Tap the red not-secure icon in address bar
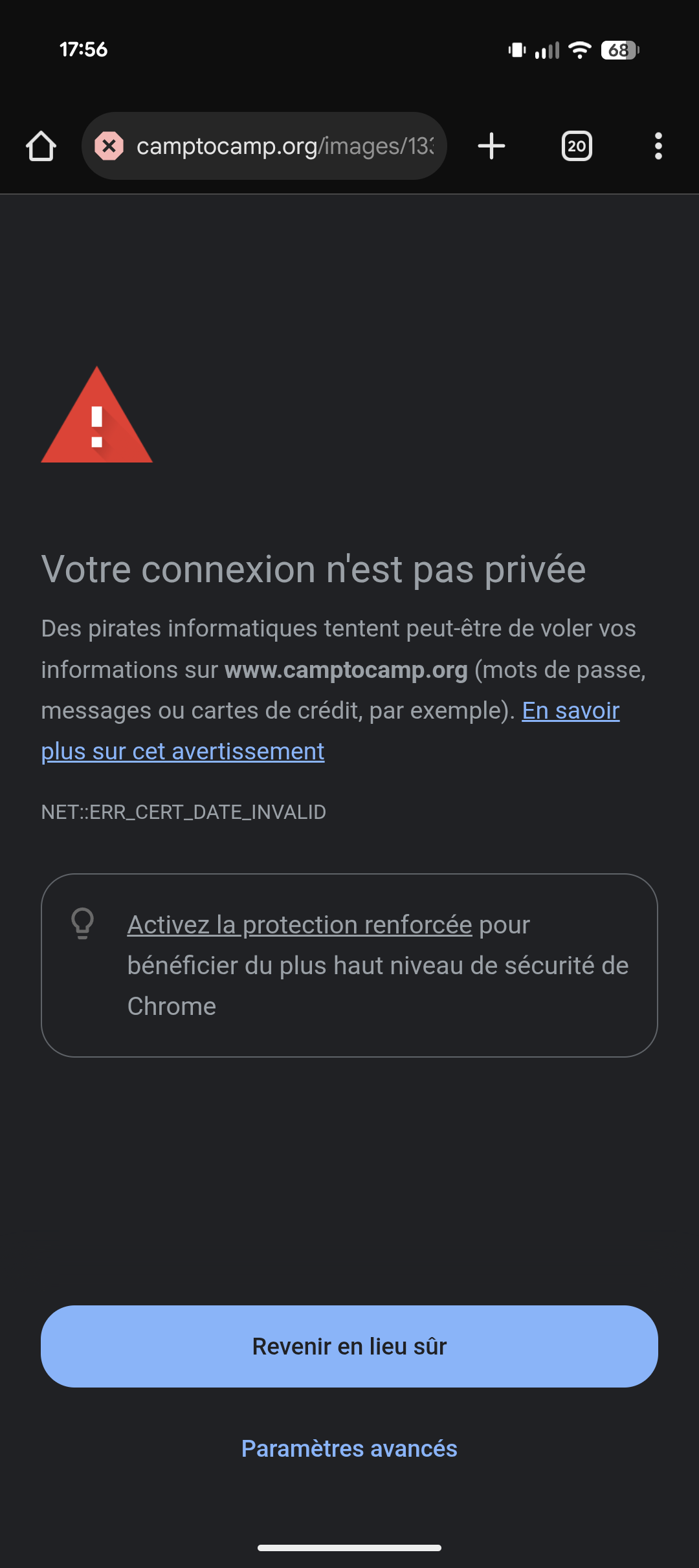 [x=109, y=146]
